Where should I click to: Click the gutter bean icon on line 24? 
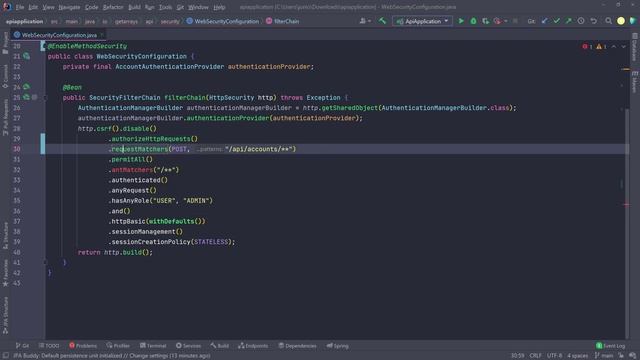click(x=27, y=87)
